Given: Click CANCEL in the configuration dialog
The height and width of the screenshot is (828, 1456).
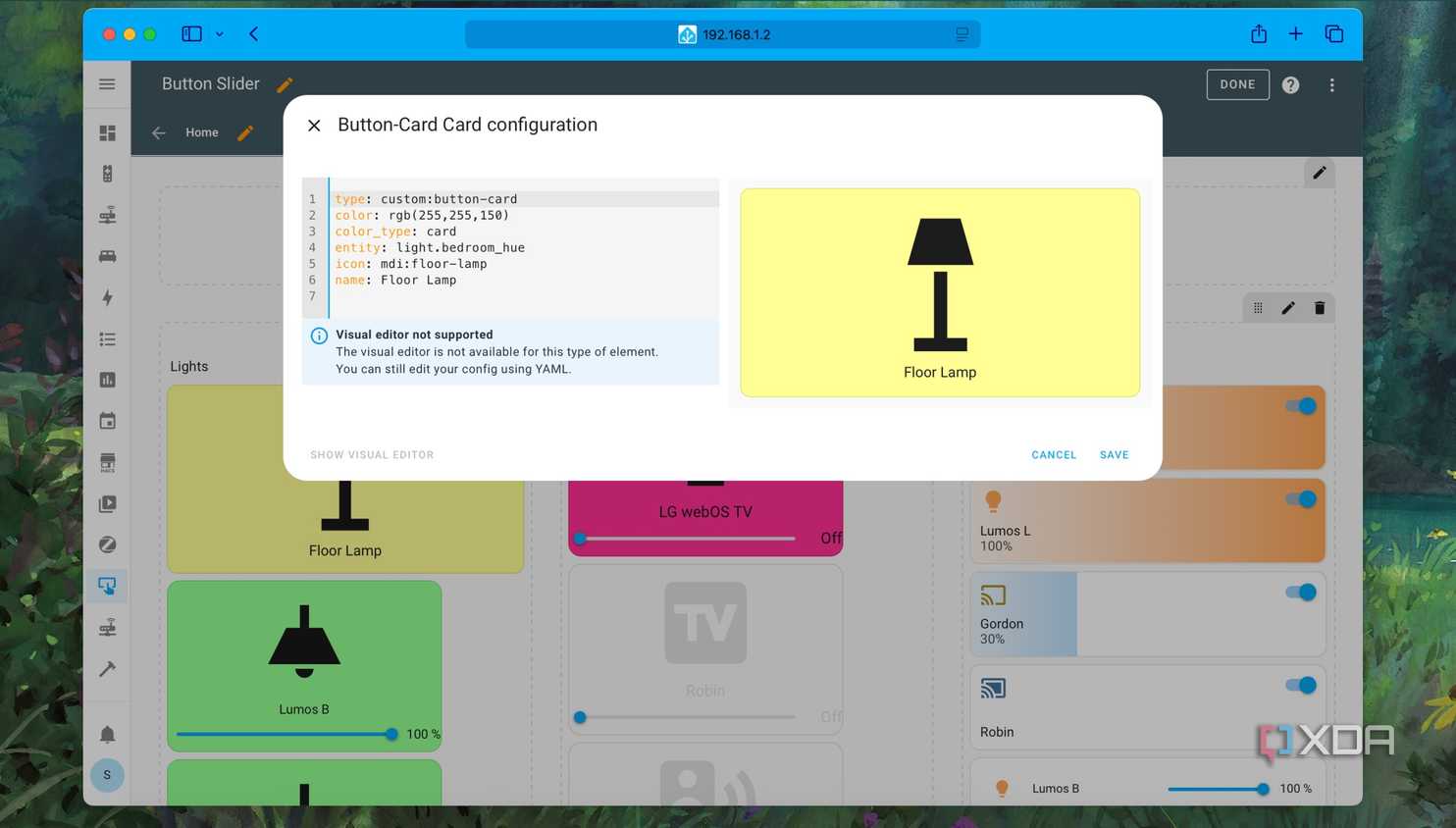Looking at the screenshot, I should [1054, 455].
